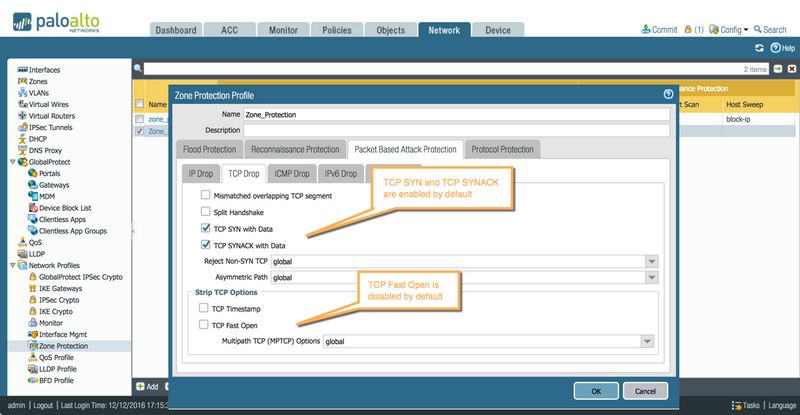This screenshot has height=415, width=800.
Task: Click the Description input field
Action: pos(457,130)
